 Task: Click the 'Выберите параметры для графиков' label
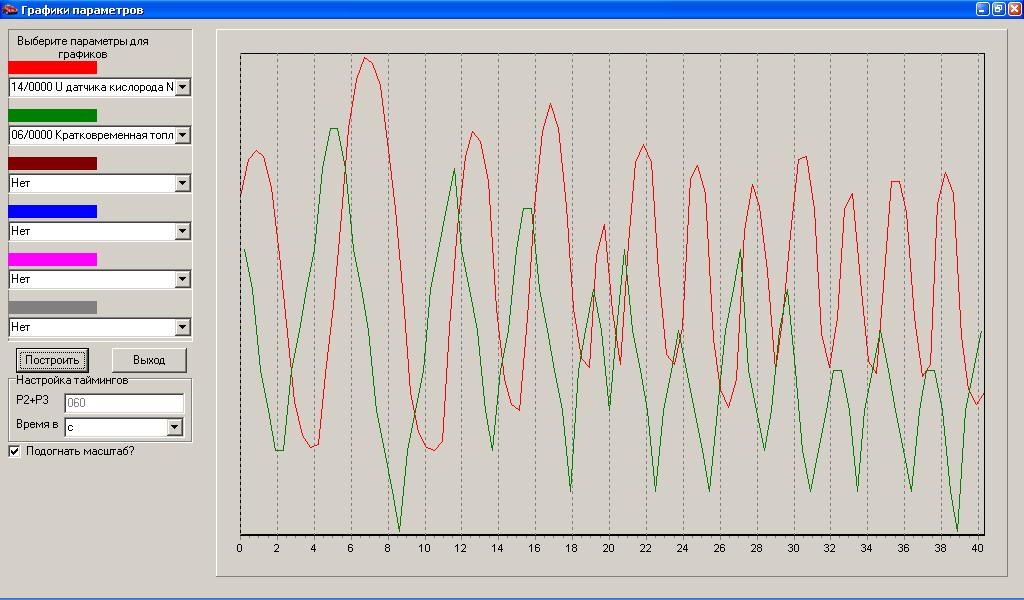click(x=83, y=48)
